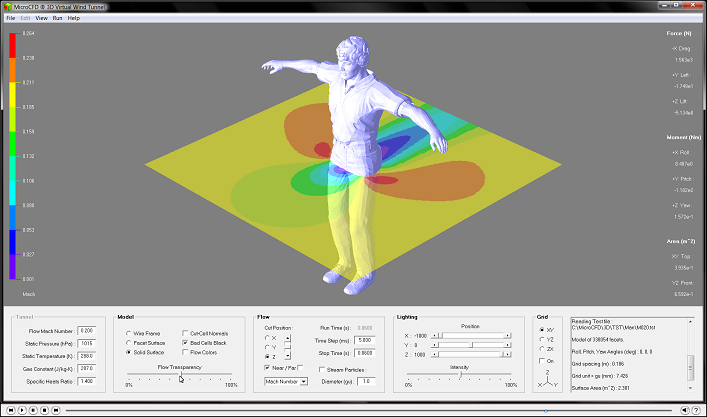Start the simulation with the Play button

click(22, 410)
